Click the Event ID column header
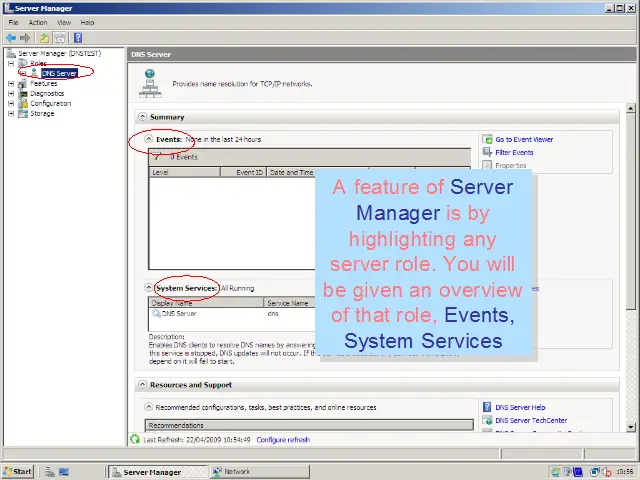This screenshot has height=480, width=640. (244, 172)
